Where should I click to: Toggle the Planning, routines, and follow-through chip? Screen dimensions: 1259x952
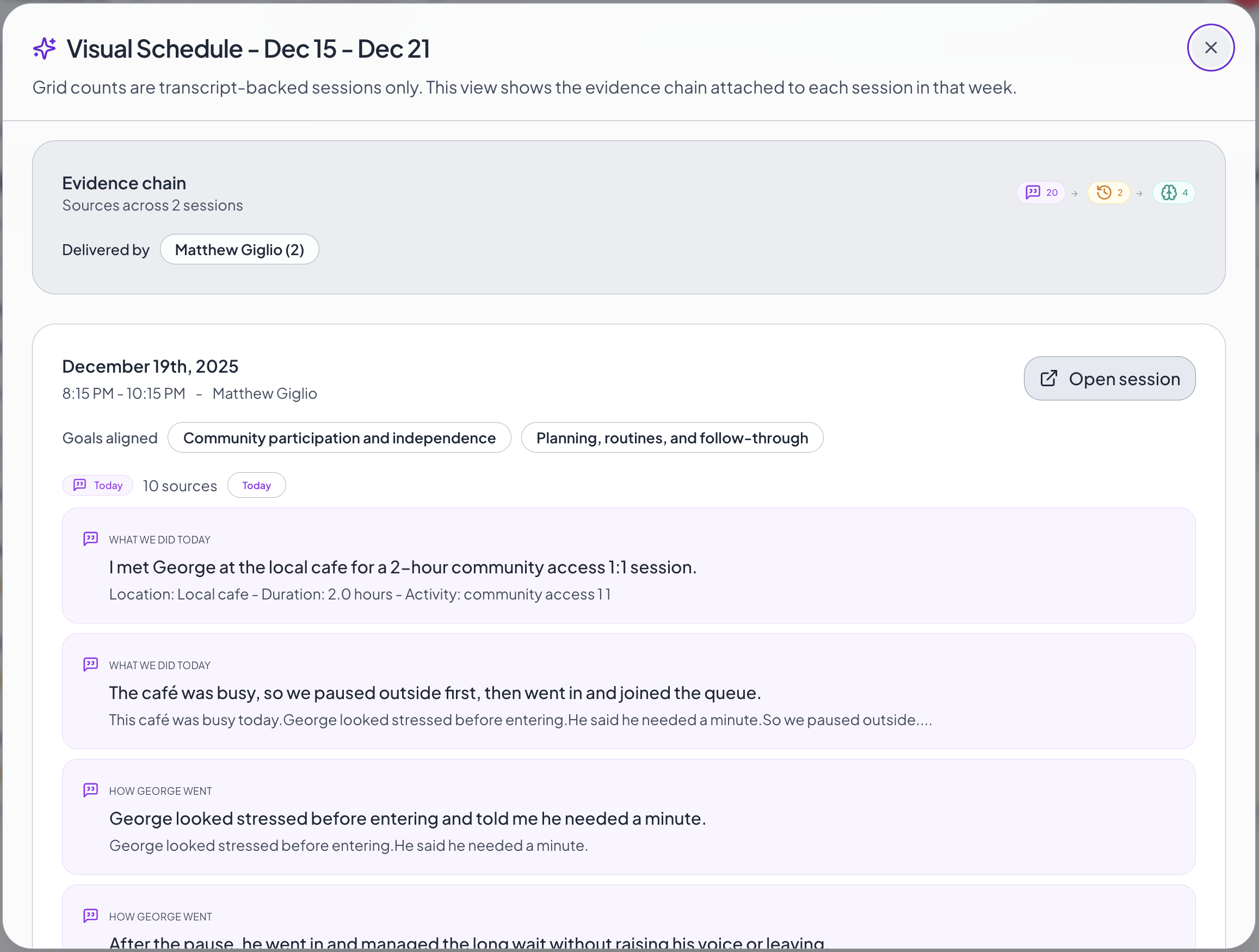(x=672, y=437)
